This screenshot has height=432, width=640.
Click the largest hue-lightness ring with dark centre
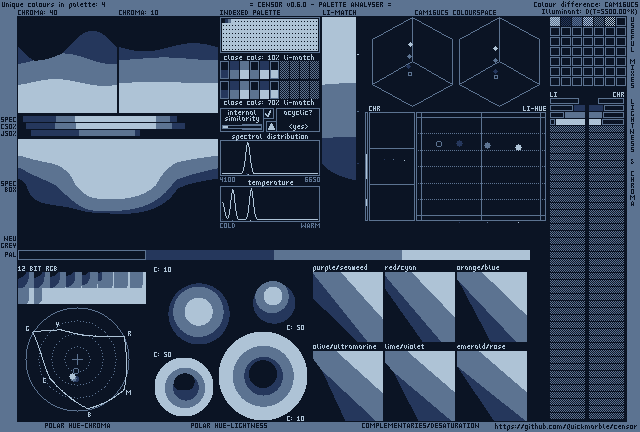tap(263, 376)
